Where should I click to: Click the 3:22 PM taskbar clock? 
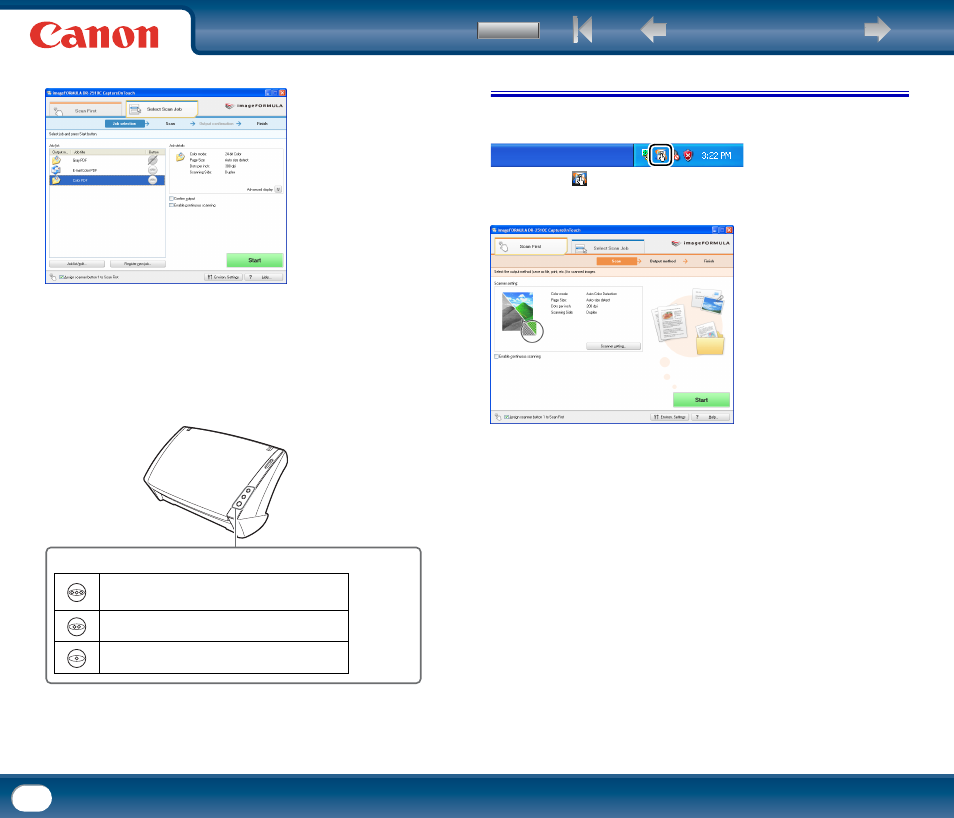716,156
